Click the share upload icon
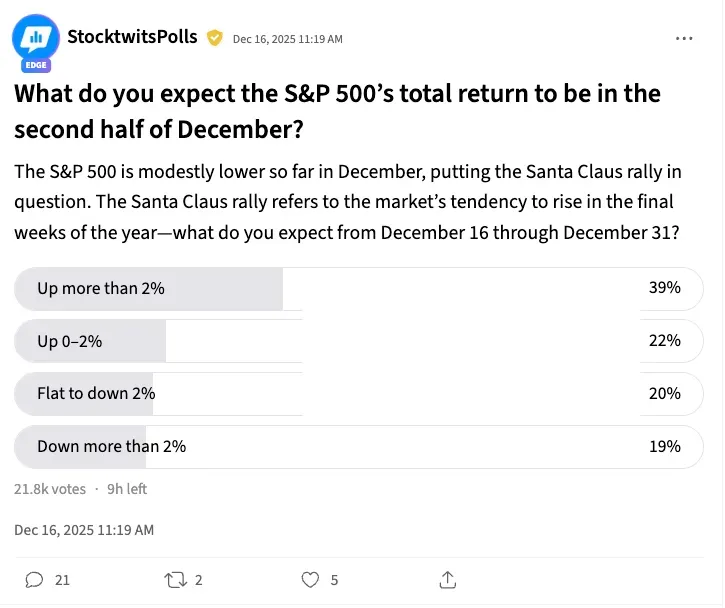The height and width of the screenshot is (608, 725). (x=448, y=579)
